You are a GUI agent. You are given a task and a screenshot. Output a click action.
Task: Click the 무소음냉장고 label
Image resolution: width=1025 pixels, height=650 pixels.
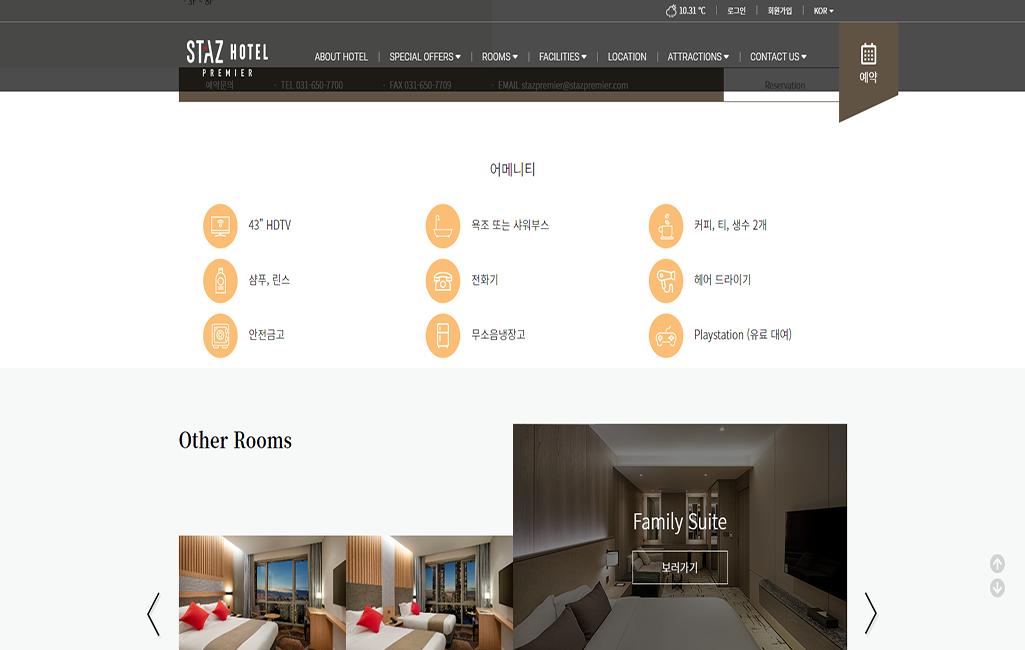(x=498, y=335)
